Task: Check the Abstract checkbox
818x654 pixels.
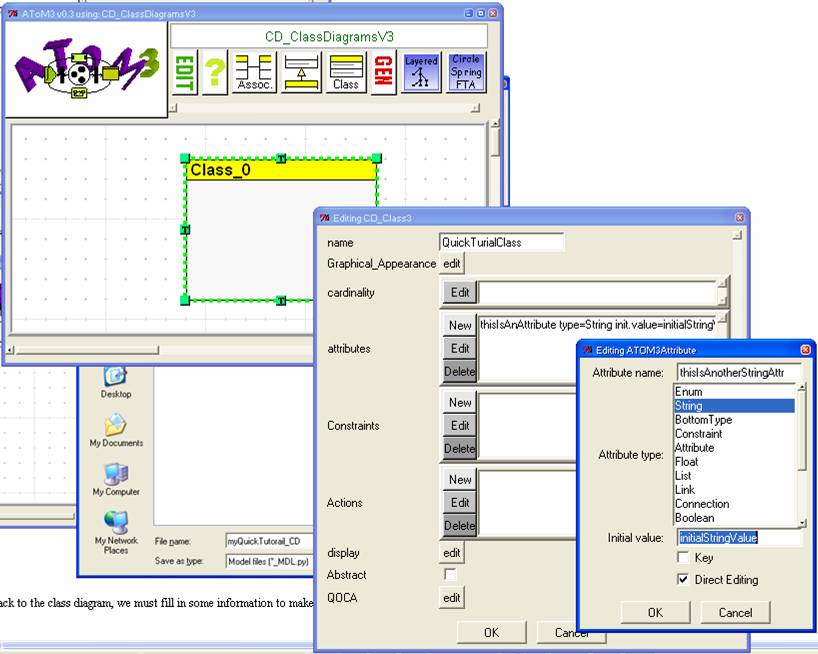Action: point(450,575)
